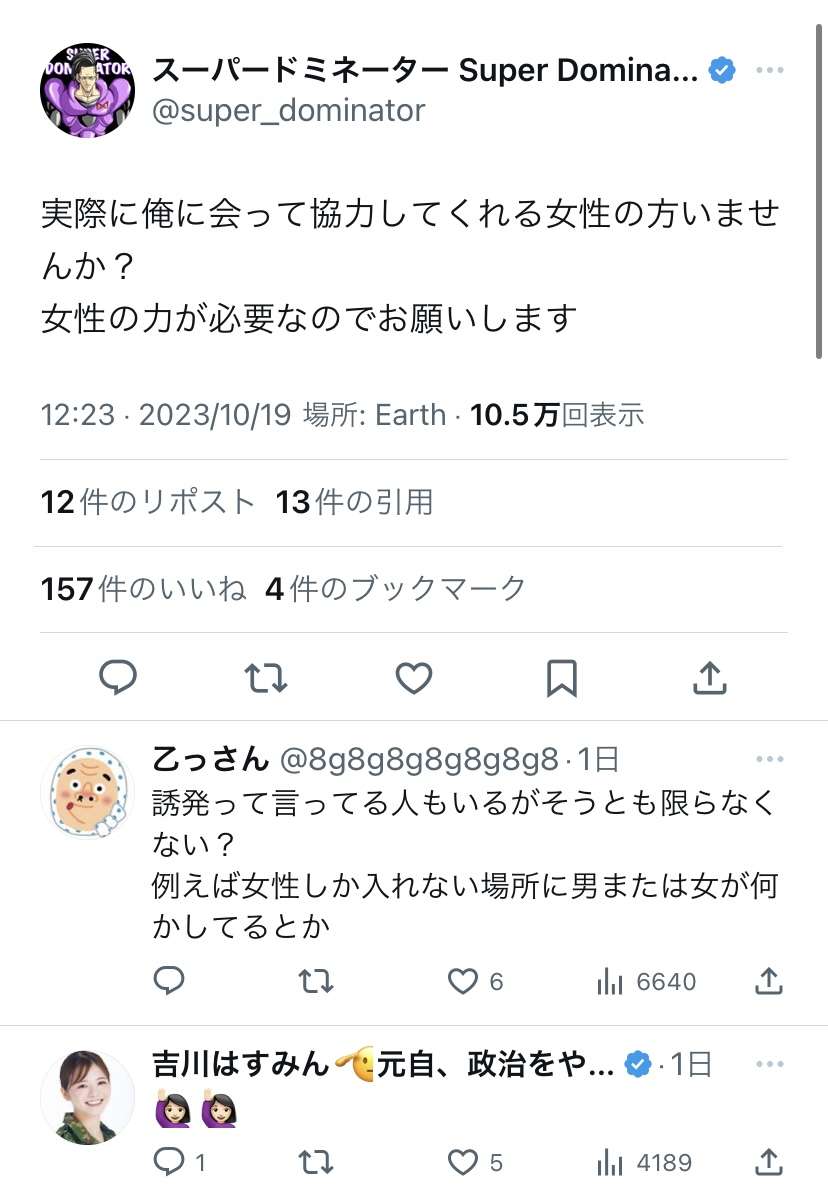Bookmark the main post
The height and width of the screenshot is (1201, 828).
pyautogui.click(x=561, y=678)
